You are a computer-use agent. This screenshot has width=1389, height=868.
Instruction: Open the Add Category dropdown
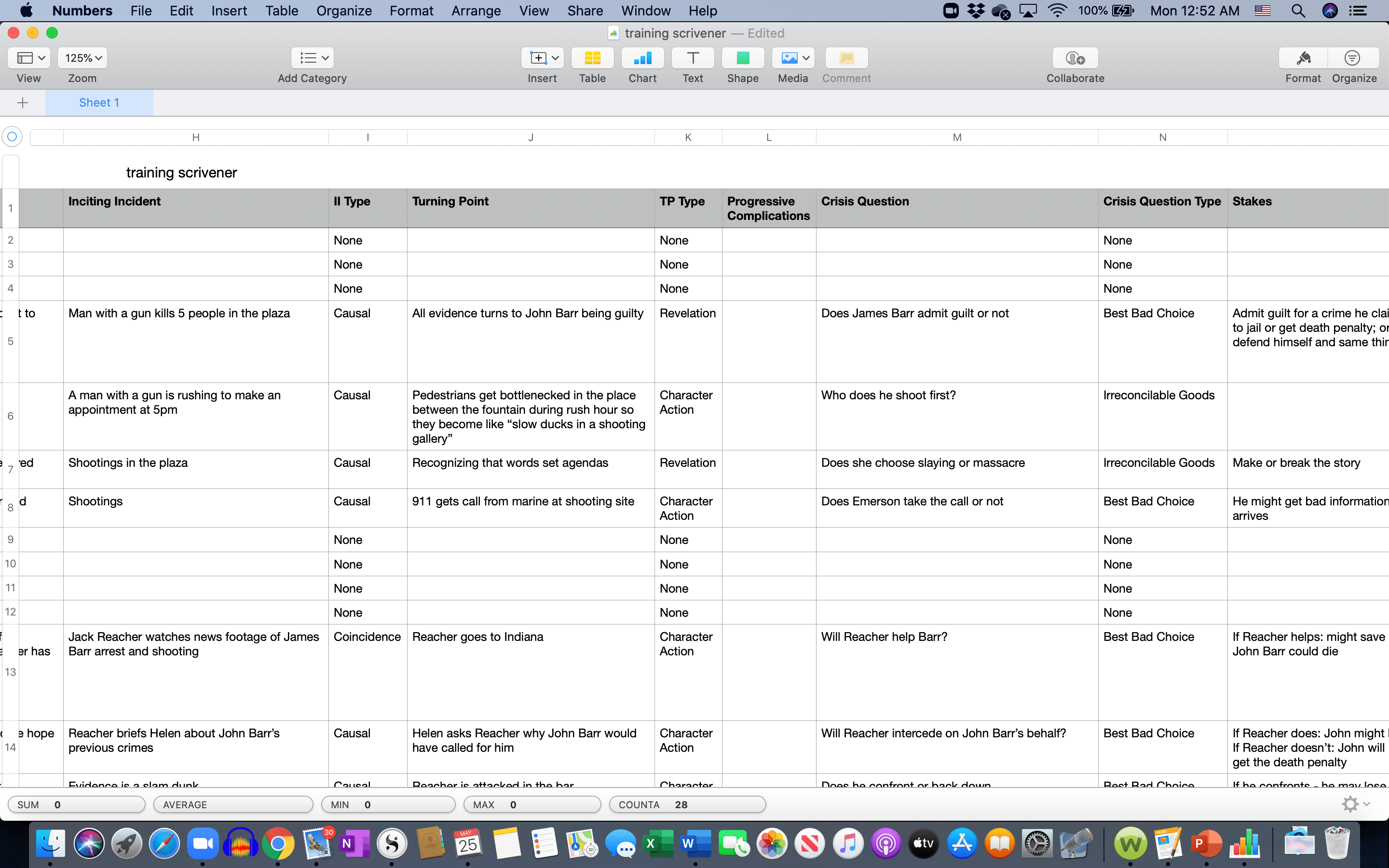[312, 58]
